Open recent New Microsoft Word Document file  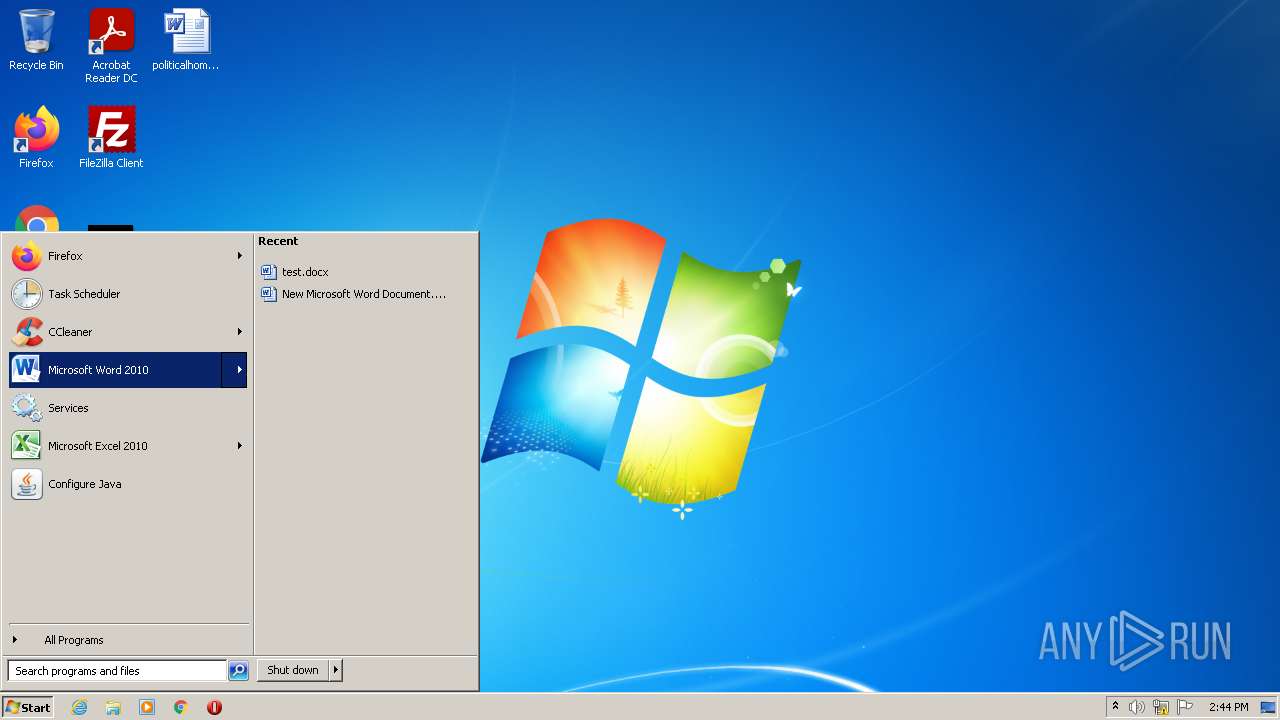(354, 294)
